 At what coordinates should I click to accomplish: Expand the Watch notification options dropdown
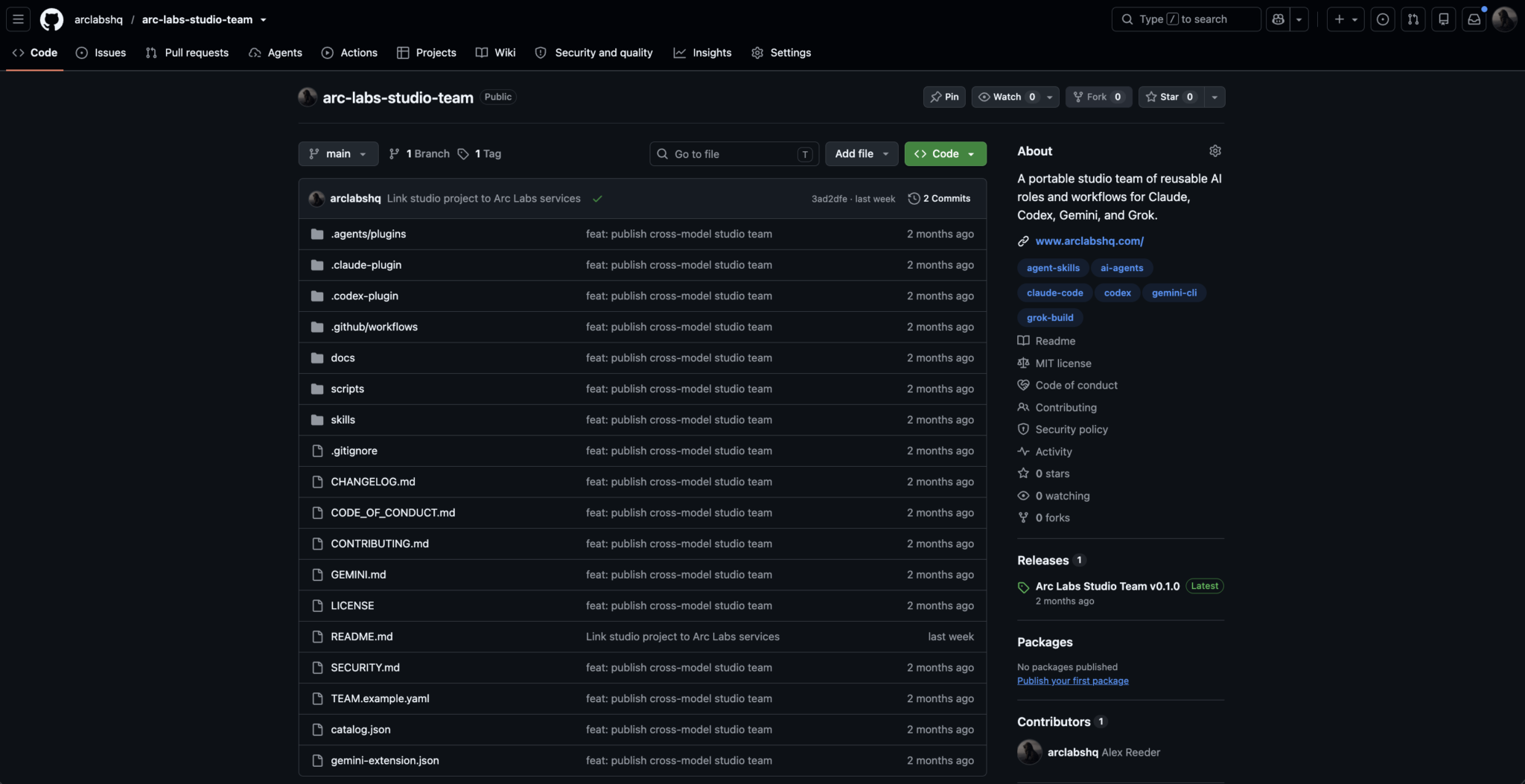[1050, 97]
